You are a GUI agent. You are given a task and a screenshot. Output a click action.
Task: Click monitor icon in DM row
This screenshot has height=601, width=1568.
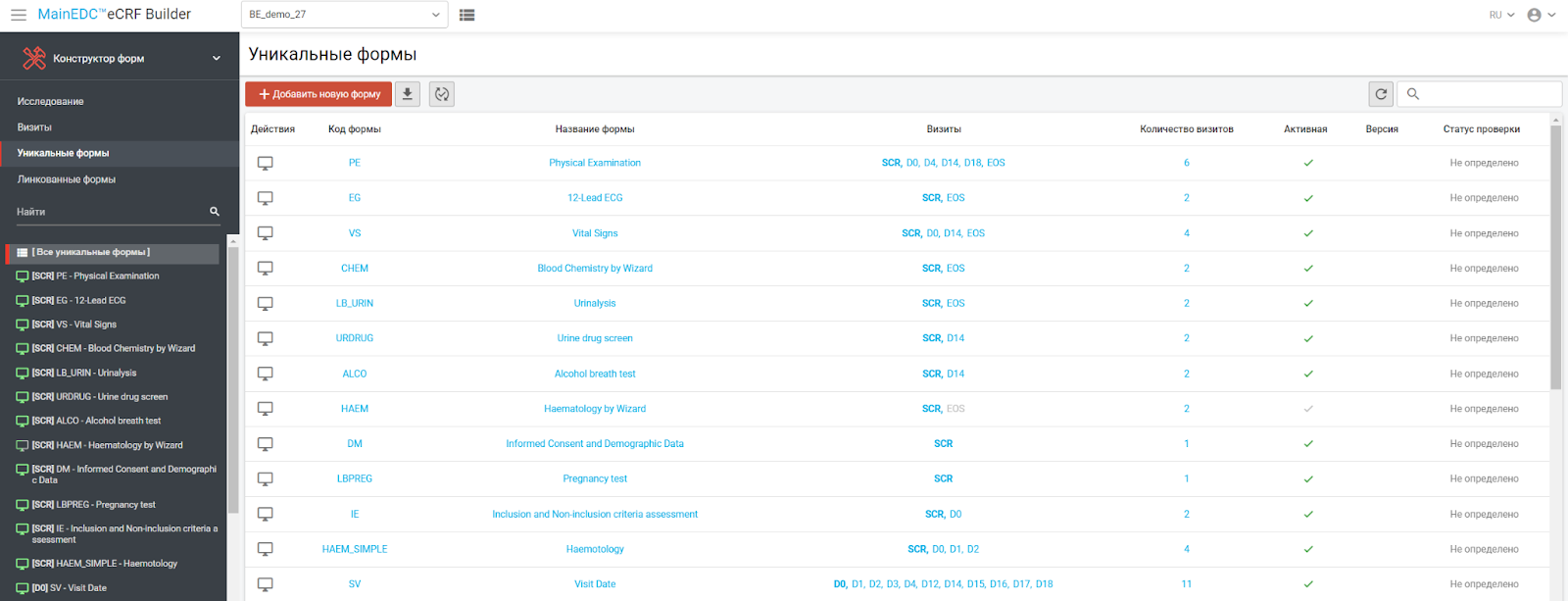pos(266,443)
